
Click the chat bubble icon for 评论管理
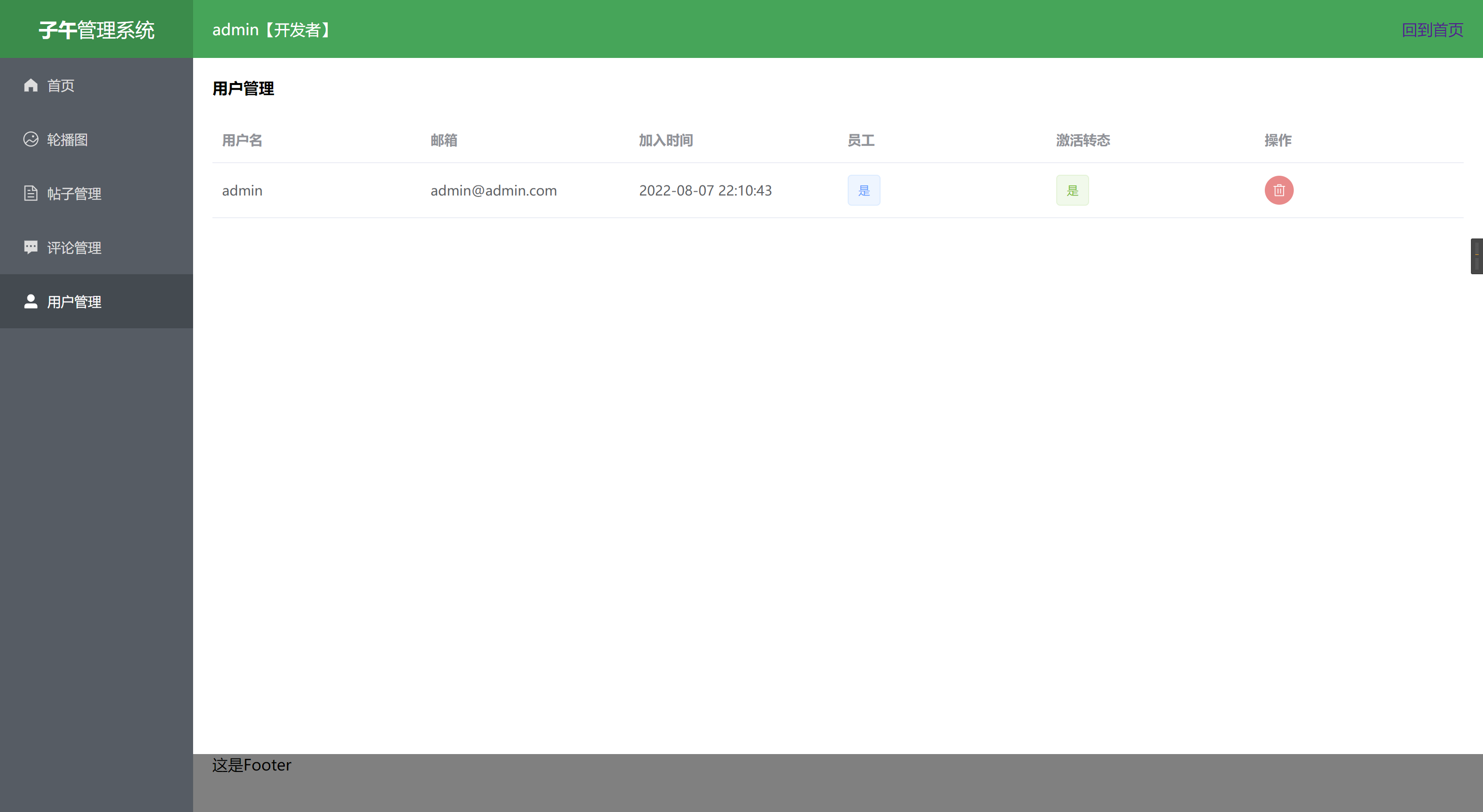pyautogui.click(x=30, y=248)
